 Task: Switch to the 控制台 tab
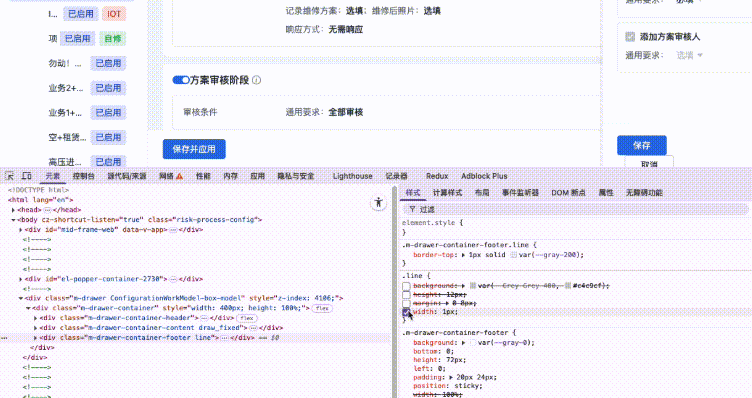tap(83, 176)
